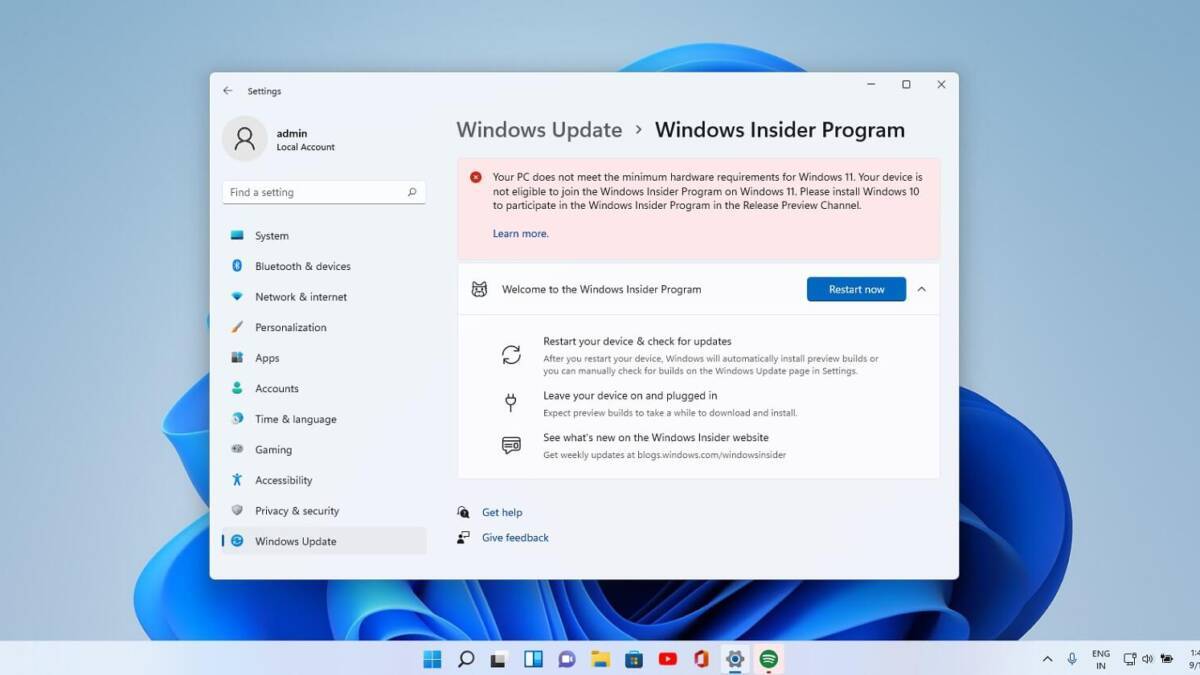Select Privacy & security in the sidebar

click(324, 511)
